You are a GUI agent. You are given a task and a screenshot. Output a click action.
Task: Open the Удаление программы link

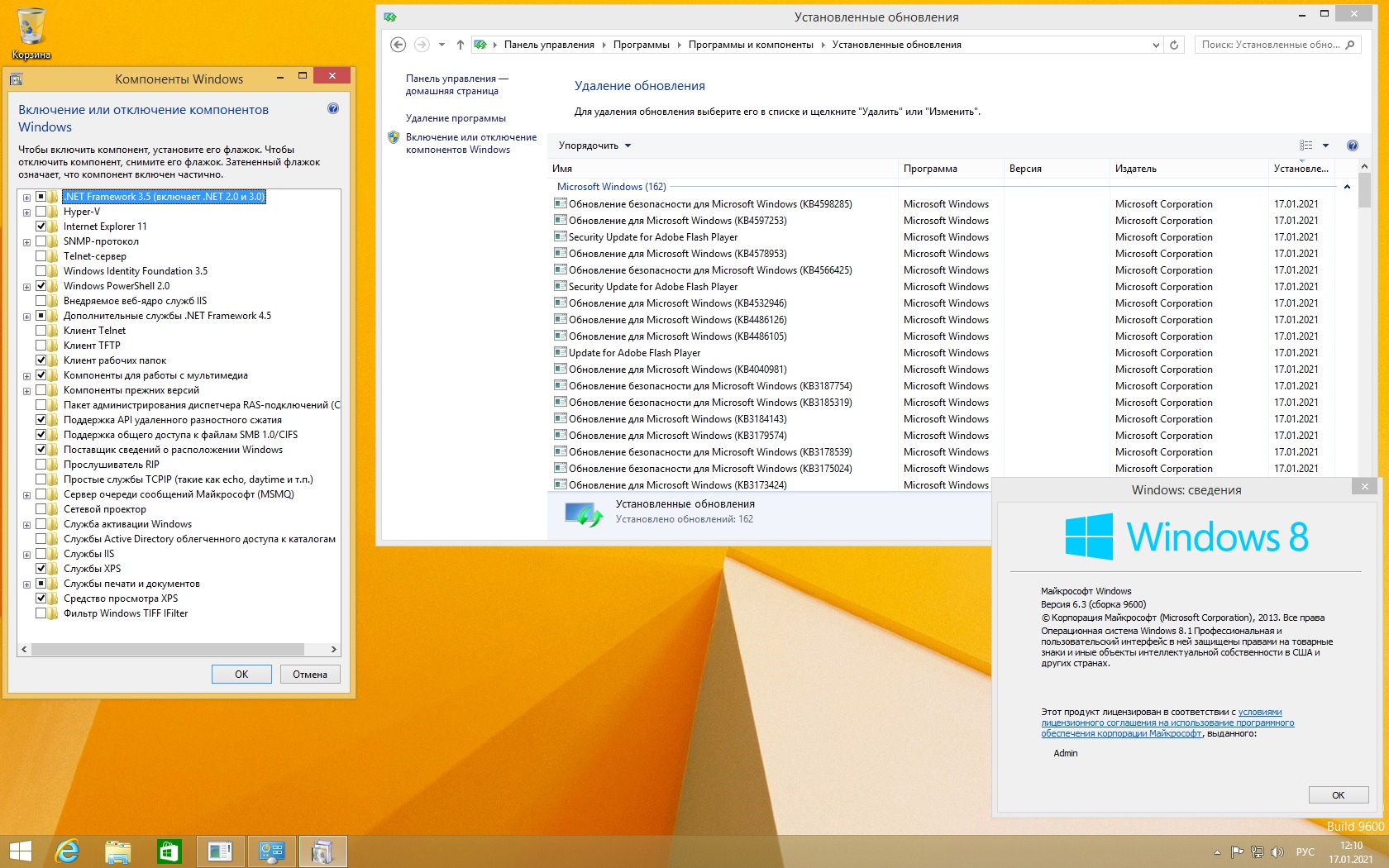456,118
